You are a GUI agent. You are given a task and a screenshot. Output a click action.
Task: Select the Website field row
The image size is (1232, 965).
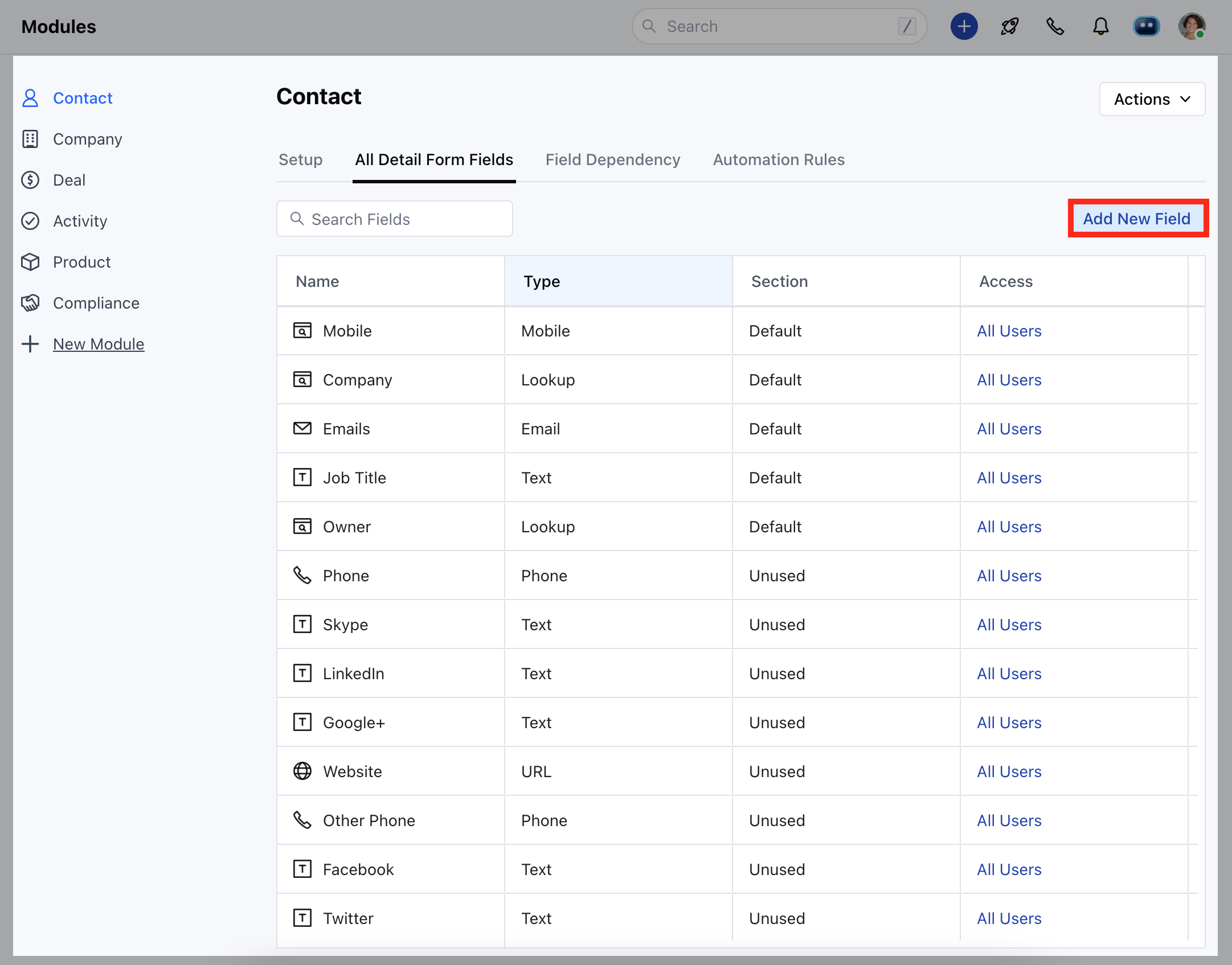point(353,772)
